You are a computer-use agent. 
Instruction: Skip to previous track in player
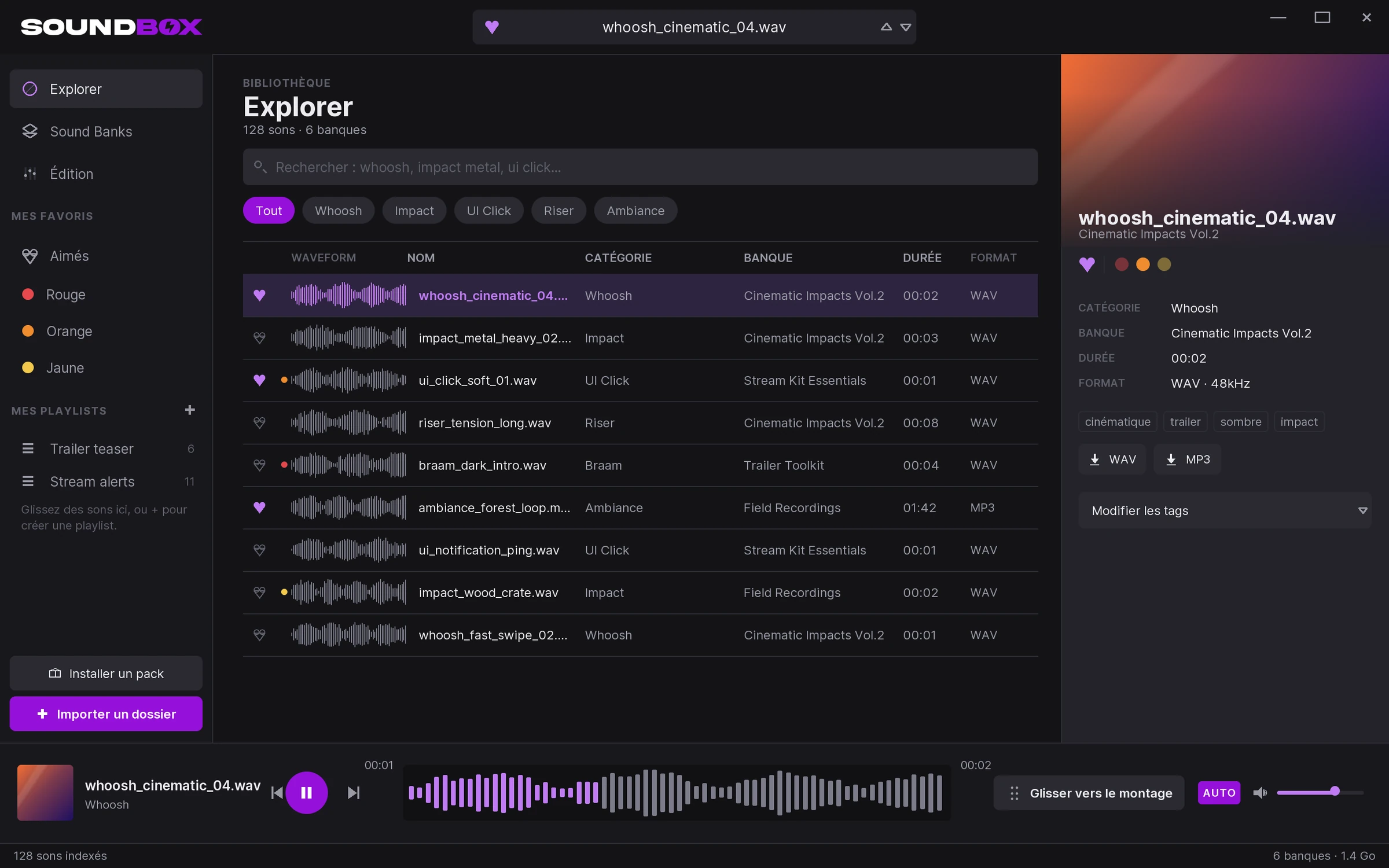tap(277, 793)
